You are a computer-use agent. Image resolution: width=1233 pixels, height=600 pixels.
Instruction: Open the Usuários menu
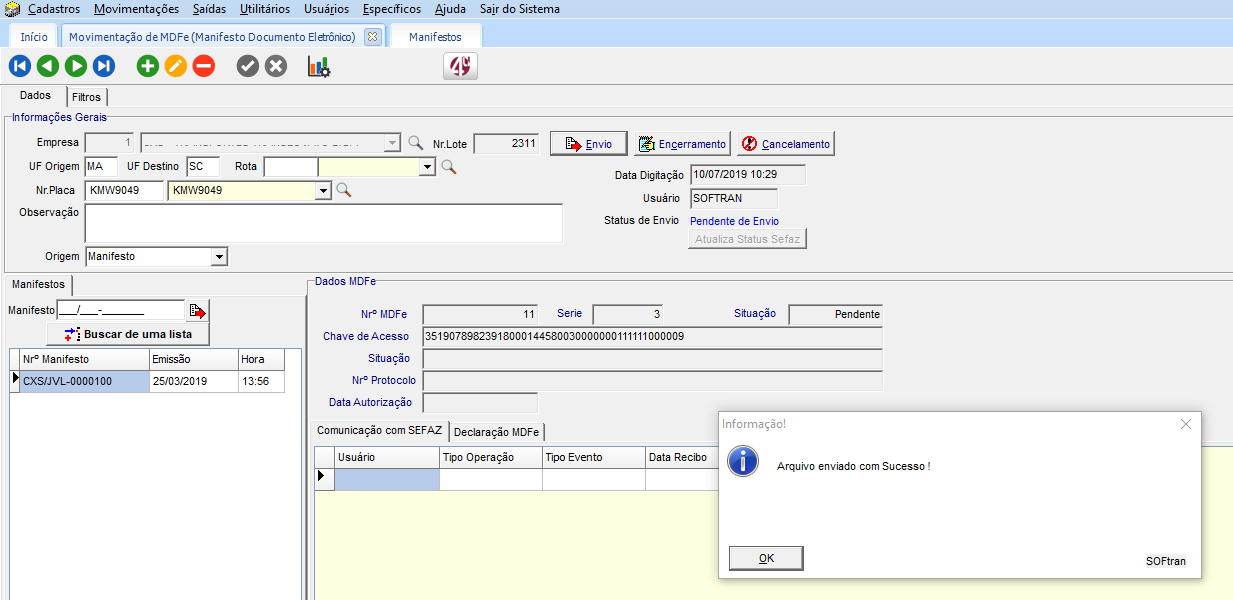point(326,9)
